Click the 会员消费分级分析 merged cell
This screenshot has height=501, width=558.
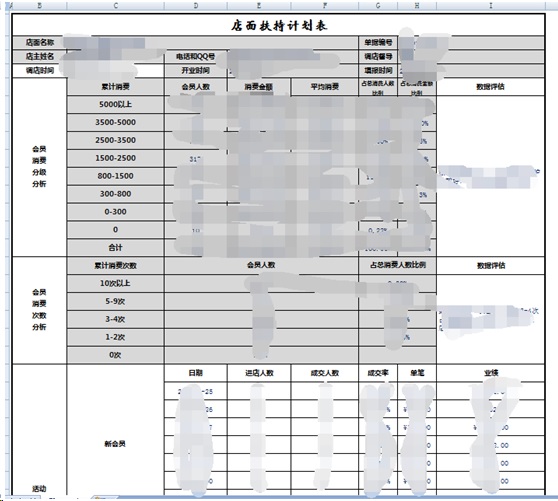[x=39, y=167]
